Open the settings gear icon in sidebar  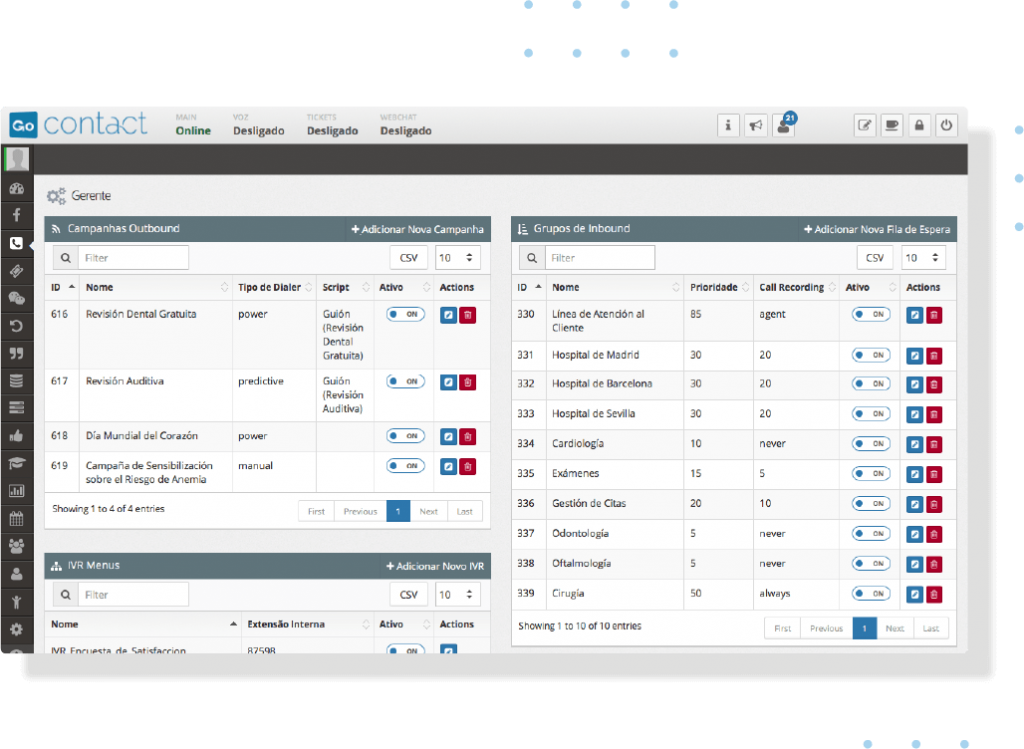point(16,629)
